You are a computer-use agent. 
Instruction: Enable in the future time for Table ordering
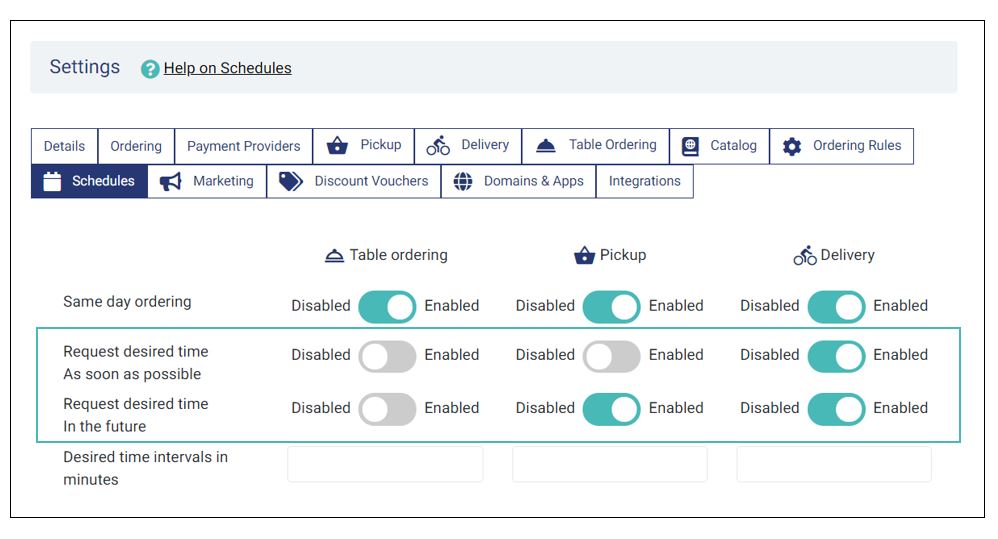click(387, 409)
